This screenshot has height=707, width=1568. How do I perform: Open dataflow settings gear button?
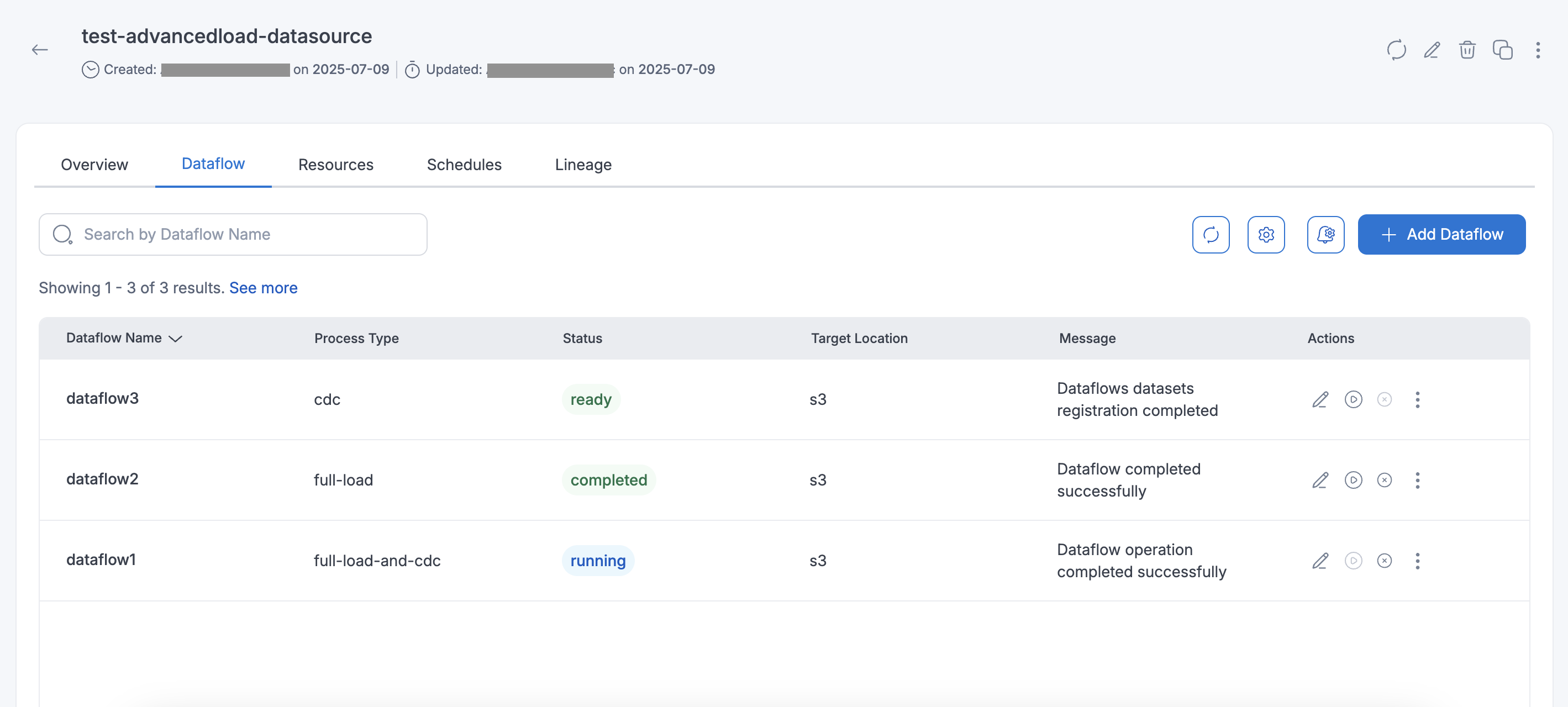pos(1266,234)
